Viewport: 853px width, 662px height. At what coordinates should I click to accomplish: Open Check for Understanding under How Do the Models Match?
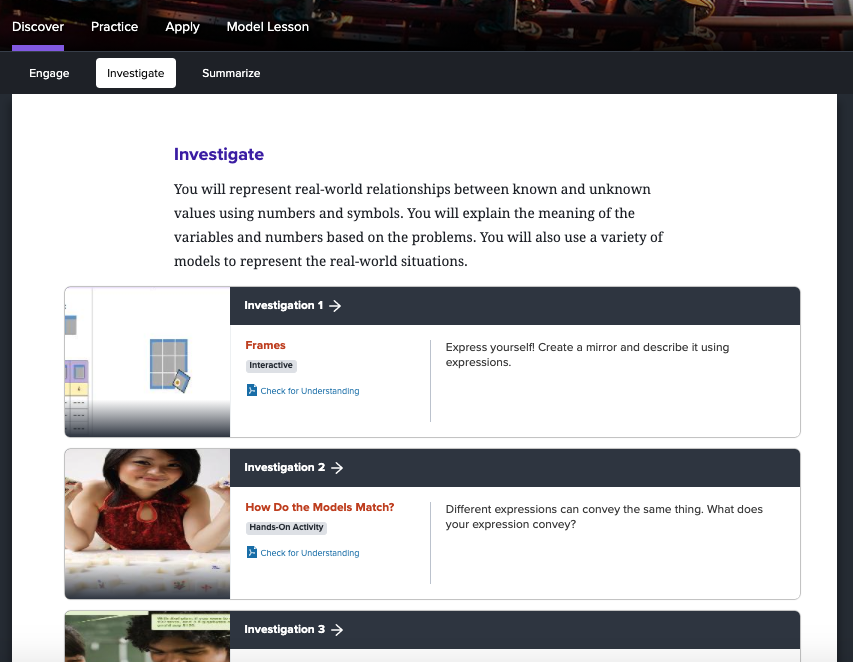310,553
